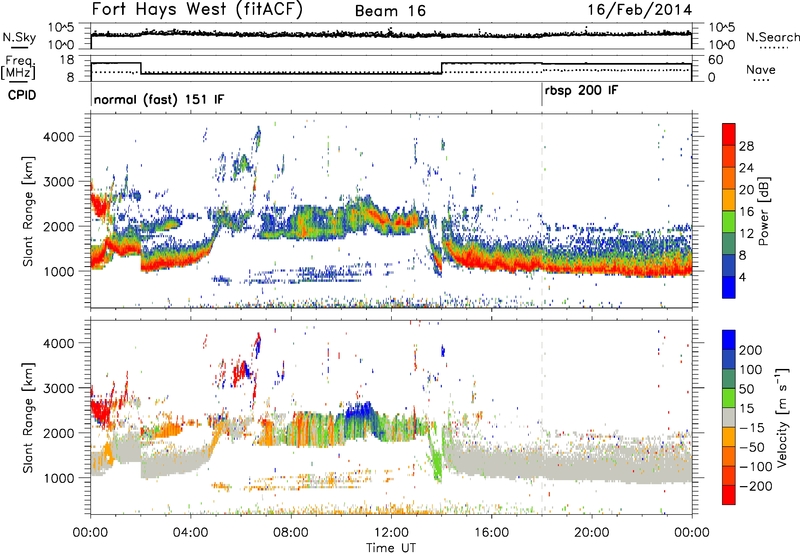
Task: Click the right '10^0' noise axis tick
Action: coord(721,45)
